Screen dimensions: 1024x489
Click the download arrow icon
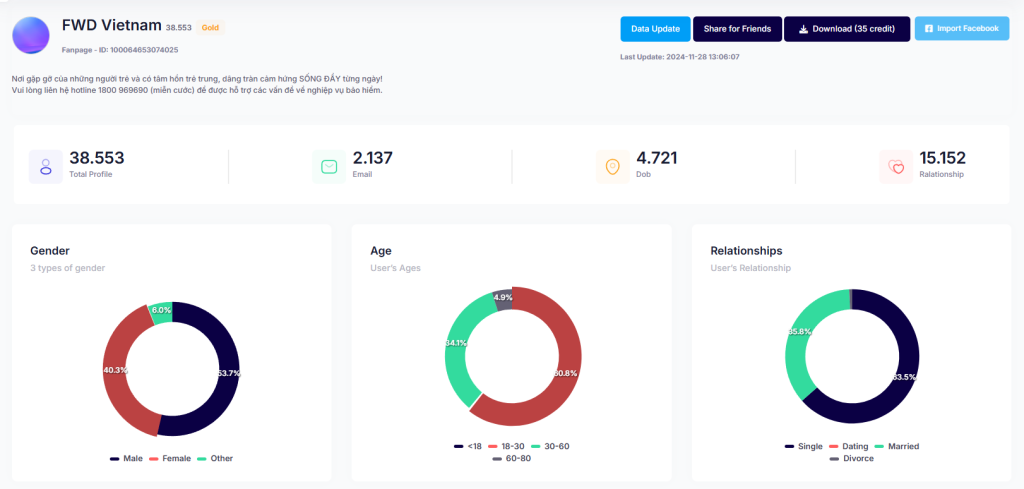click(x=804, y=29)
